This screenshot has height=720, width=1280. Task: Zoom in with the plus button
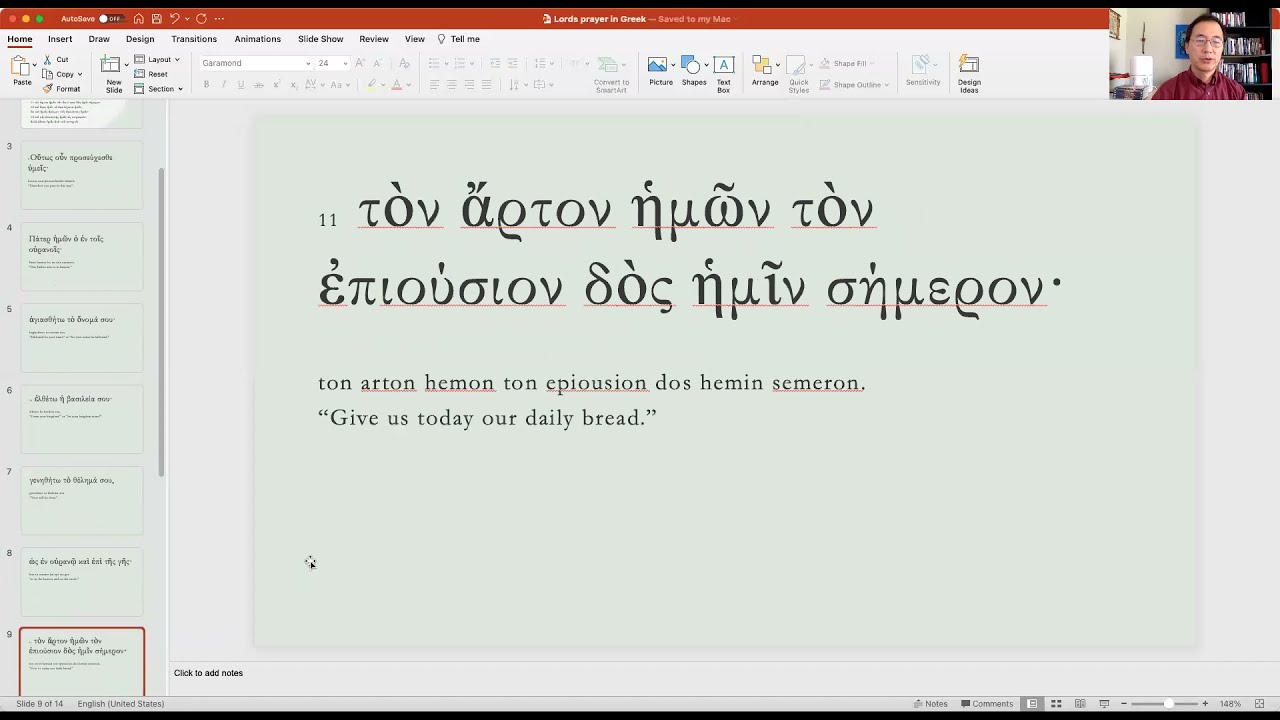[1205, 704]
